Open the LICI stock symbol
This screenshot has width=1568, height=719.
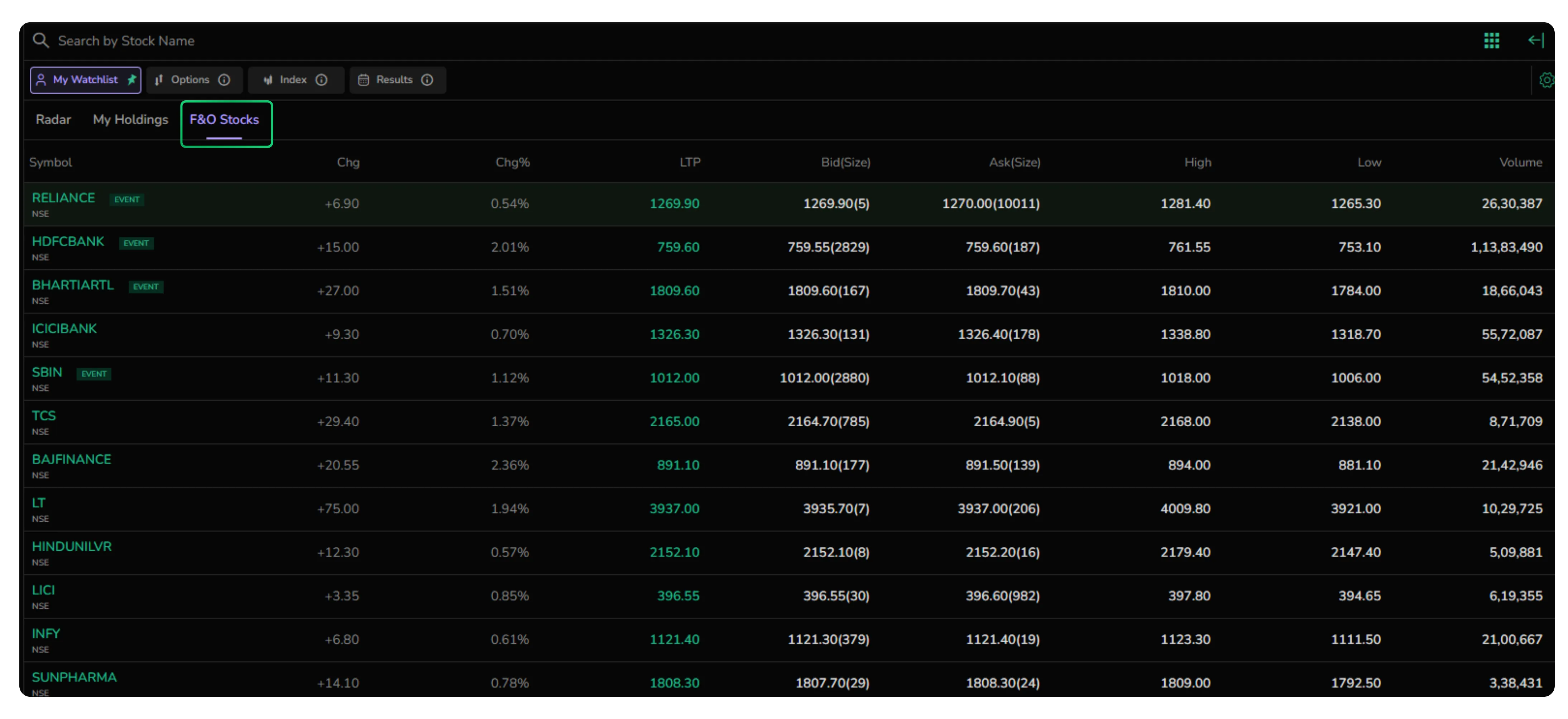coord(43,590)
